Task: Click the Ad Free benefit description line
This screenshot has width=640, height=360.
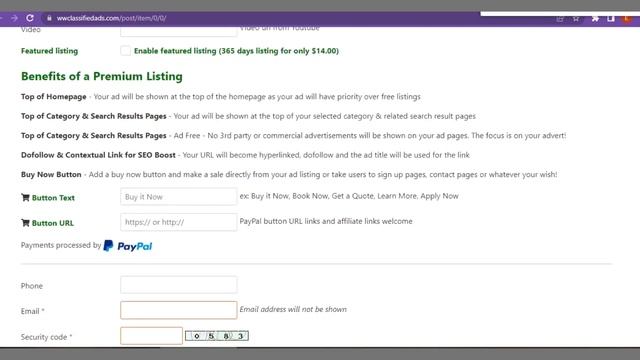Action: [x=293, y=136]
